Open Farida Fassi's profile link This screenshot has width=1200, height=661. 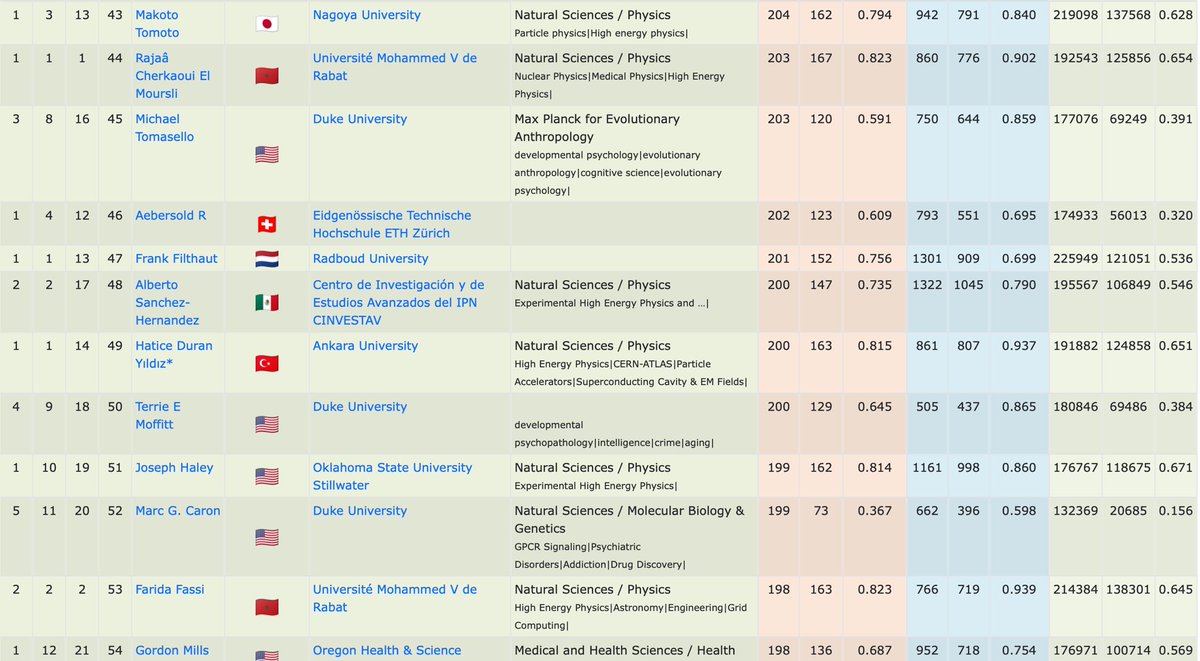pos(172,589)
